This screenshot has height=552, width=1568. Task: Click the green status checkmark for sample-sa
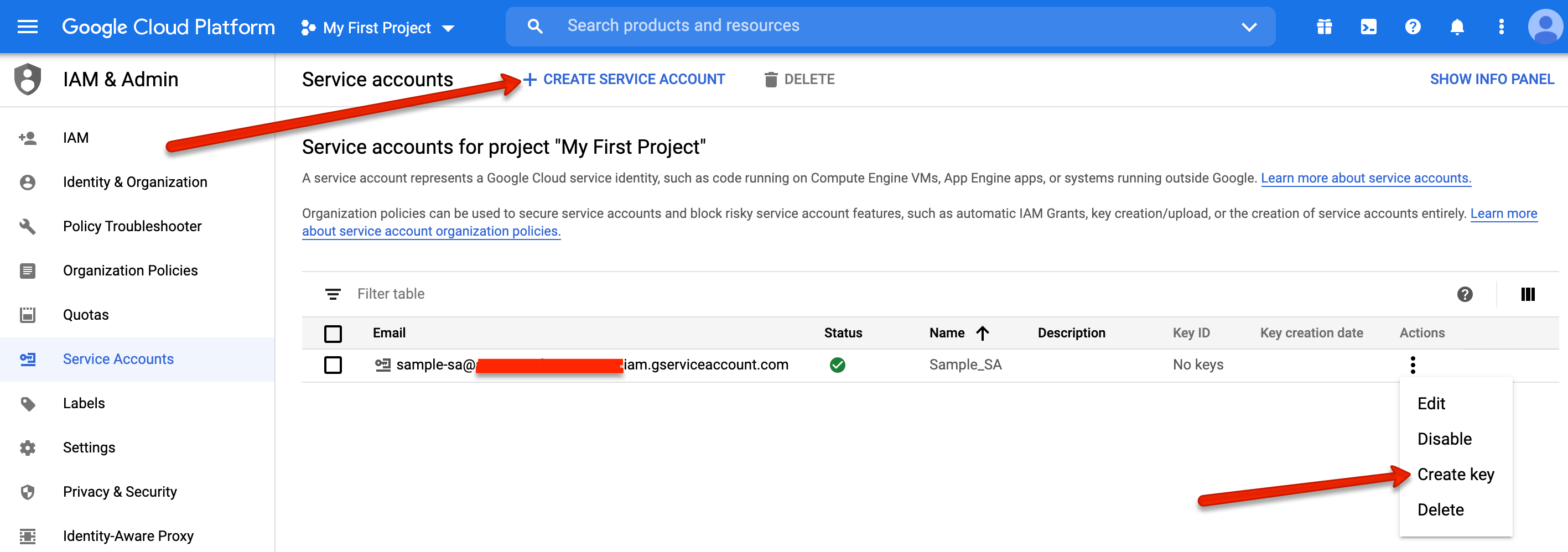click(837, 365)
